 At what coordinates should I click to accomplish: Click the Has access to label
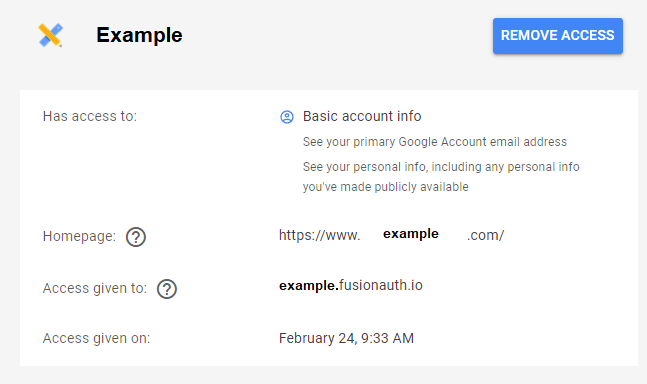coord(90,116)
